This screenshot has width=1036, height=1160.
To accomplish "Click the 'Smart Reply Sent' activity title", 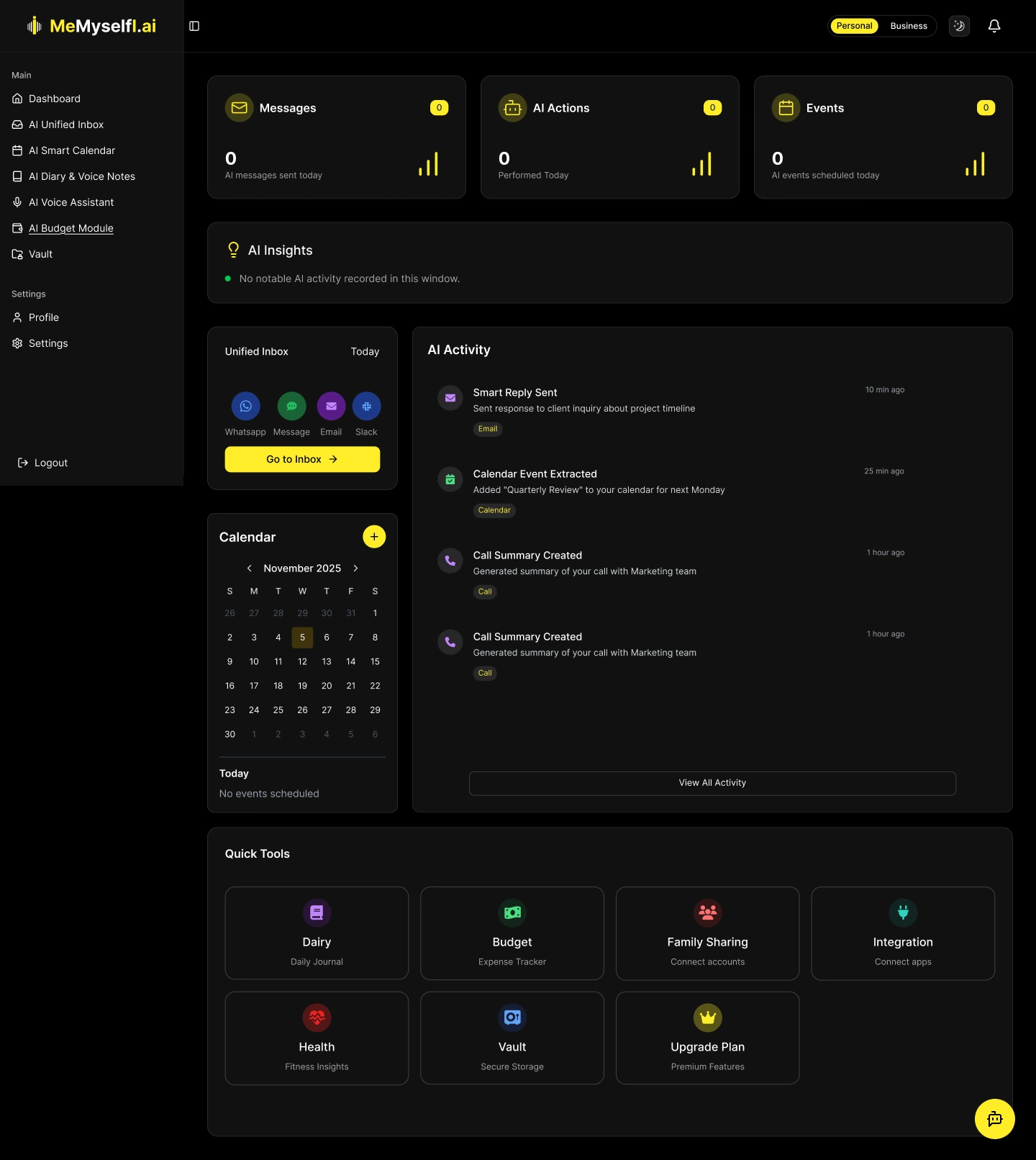I will pyautogui.click(x=515, y=393).
